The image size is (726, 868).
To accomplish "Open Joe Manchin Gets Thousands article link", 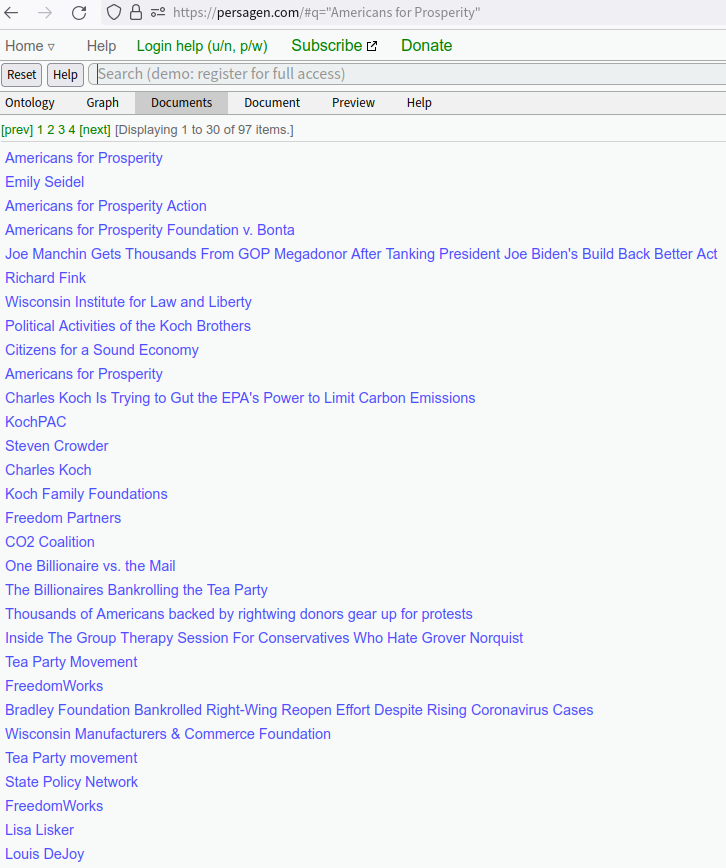I will (361, 254).
